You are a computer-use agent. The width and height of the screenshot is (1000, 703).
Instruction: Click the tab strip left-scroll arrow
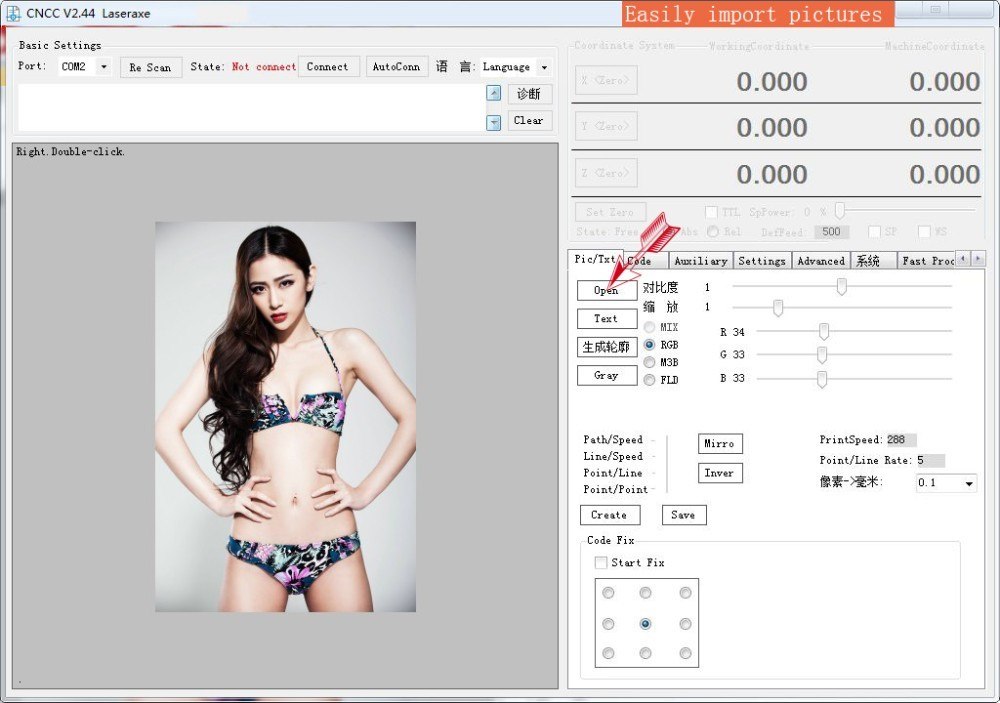tap(962, 258)
